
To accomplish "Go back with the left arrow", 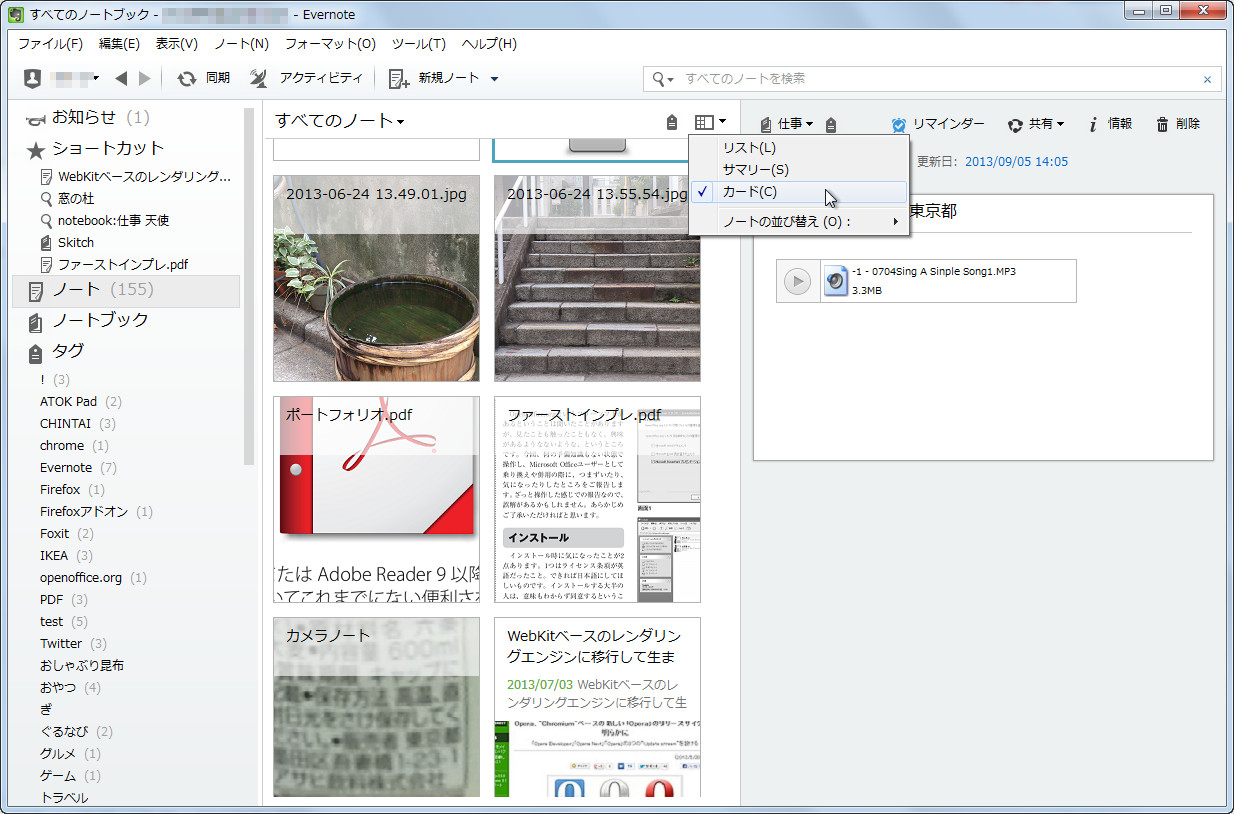I will (121, 78).
